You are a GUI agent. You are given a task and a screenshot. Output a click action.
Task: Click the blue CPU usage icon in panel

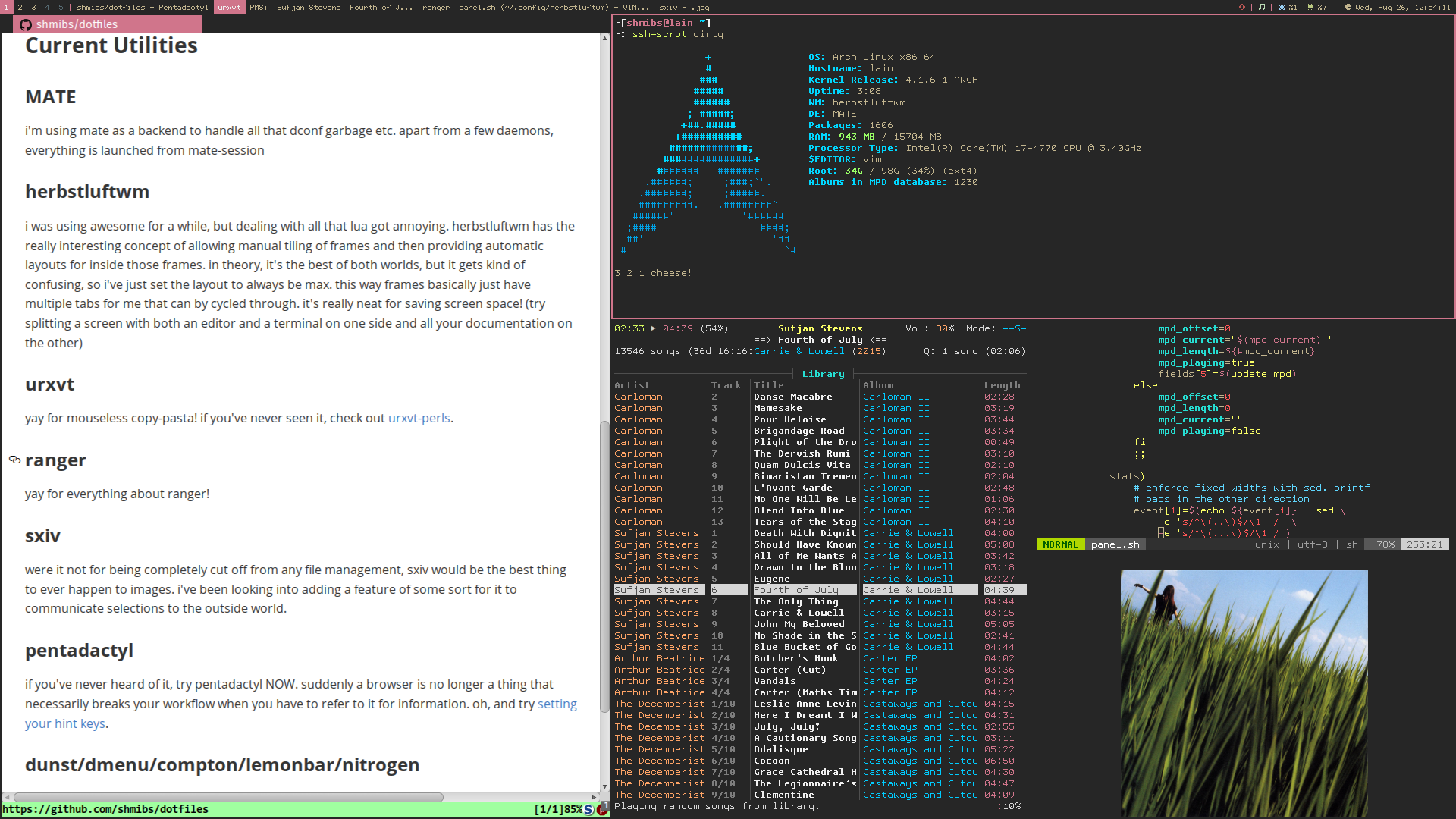[1282, 7]
